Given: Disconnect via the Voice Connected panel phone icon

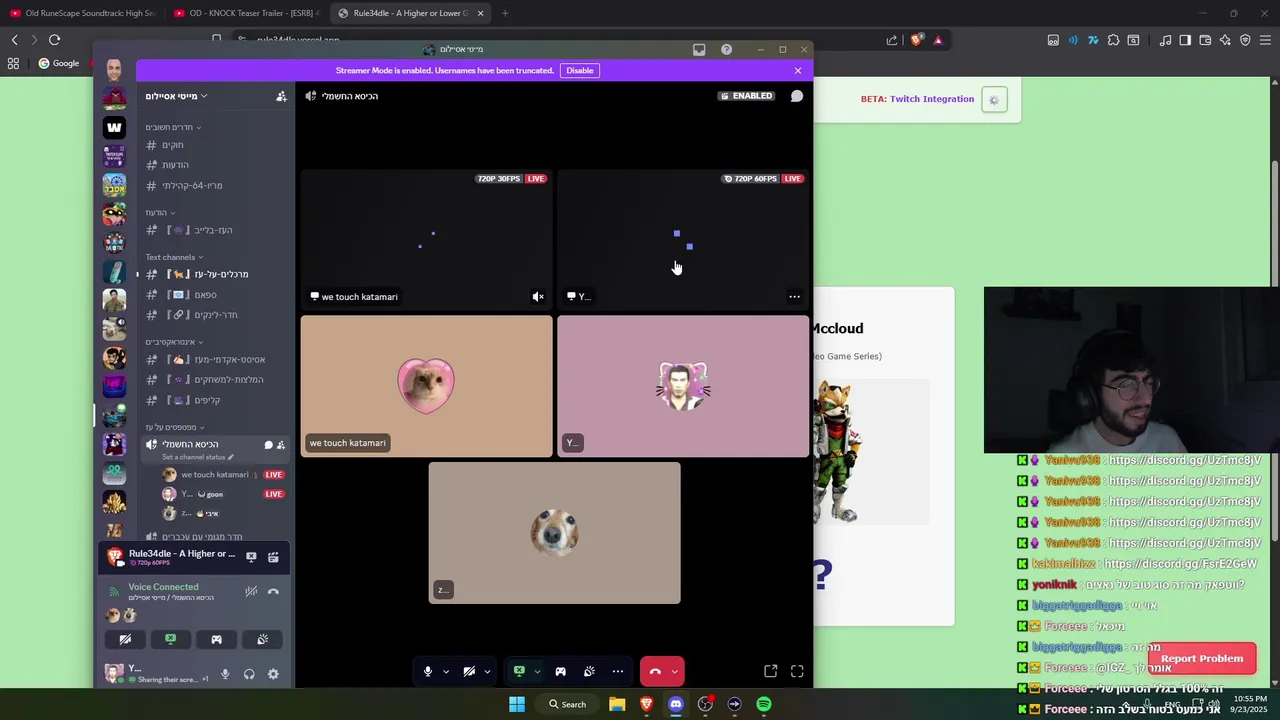Looking at the screenshot, I should point(273,591).
